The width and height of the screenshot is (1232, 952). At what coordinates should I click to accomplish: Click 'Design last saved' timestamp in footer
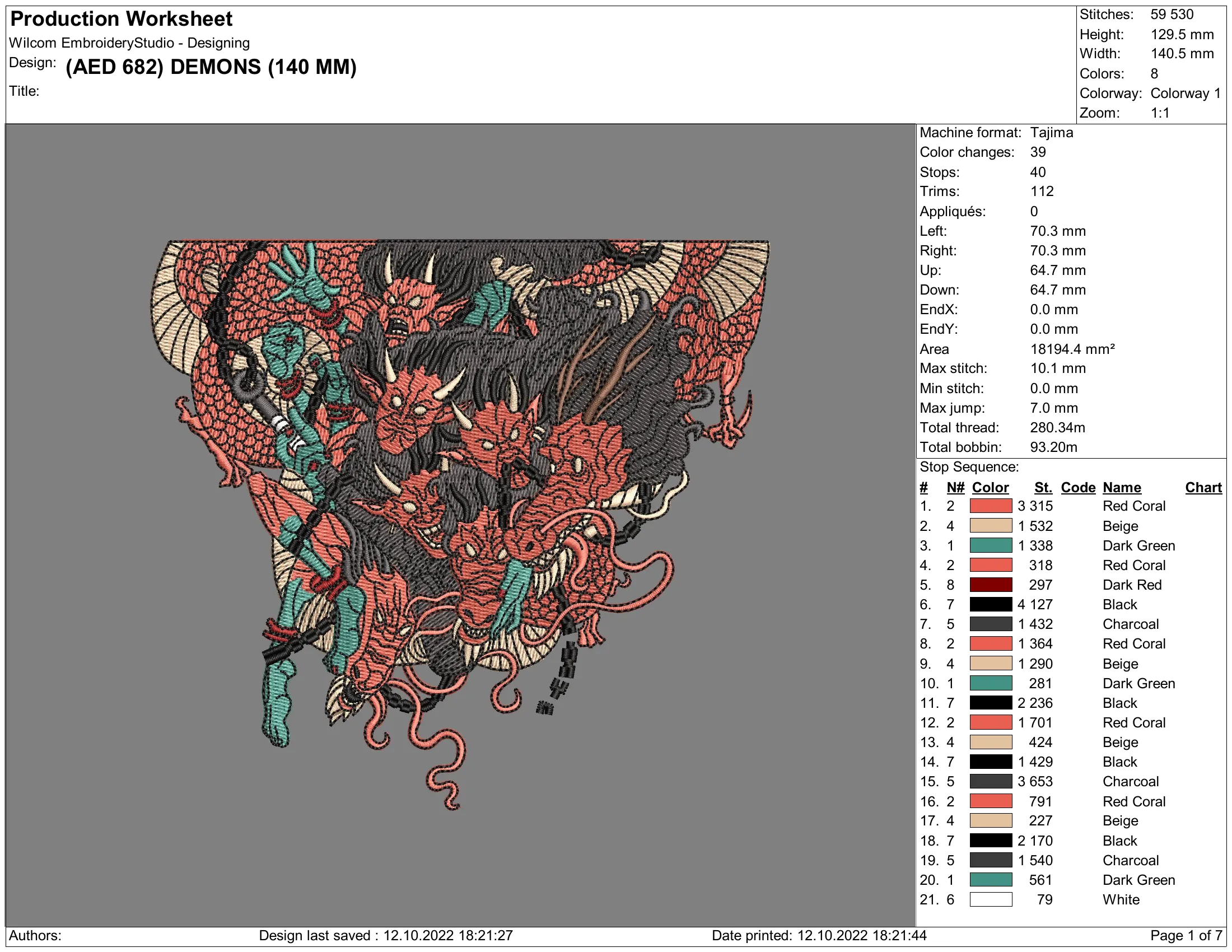click(x=386, y=936)
